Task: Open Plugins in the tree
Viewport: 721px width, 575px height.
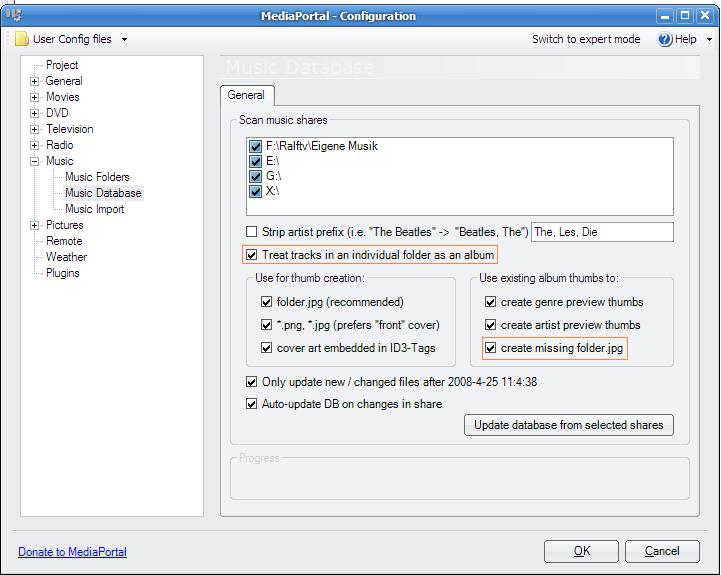Action: tap(63, 273)
